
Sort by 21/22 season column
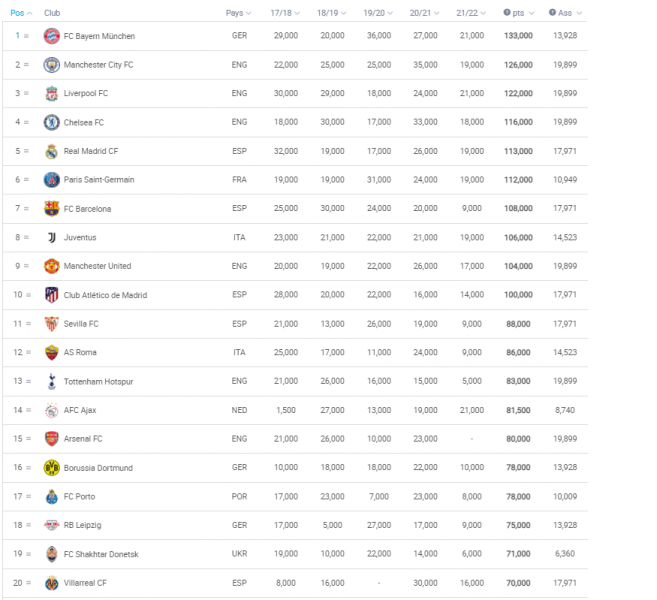[x=471, y=13]
